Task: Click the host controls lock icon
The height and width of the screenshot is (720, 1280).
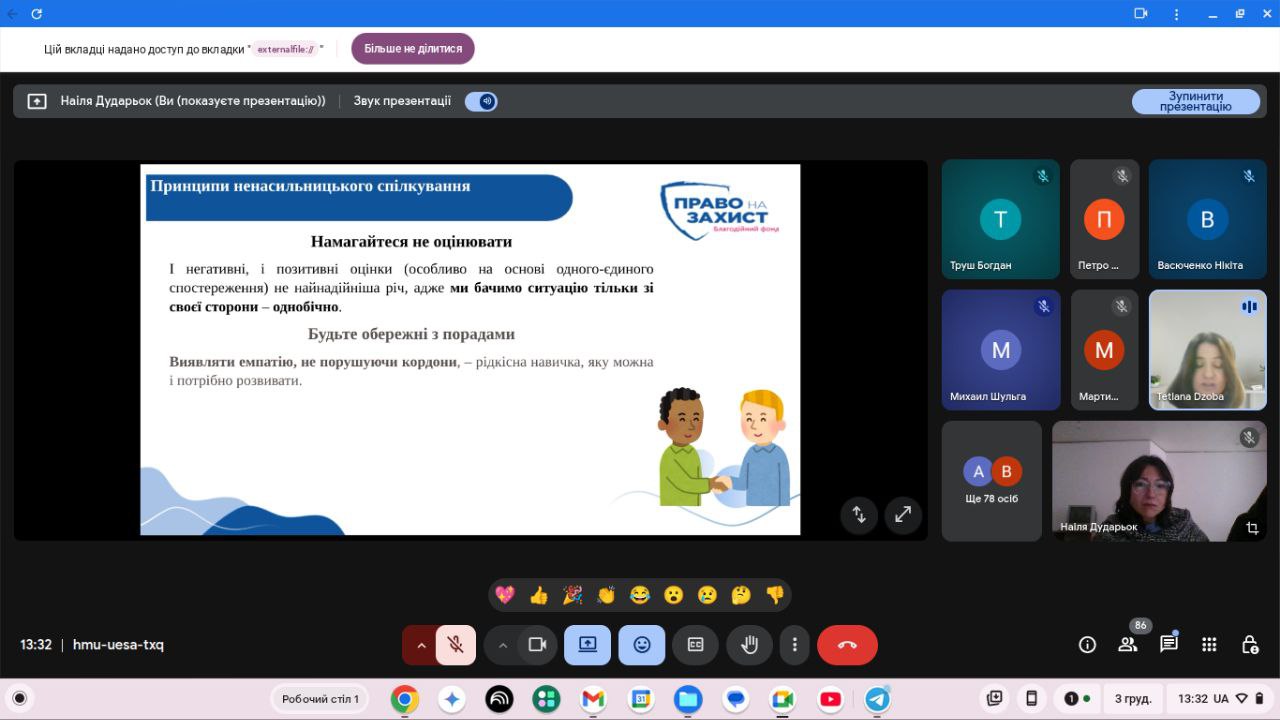Action: coord(1249,645)
